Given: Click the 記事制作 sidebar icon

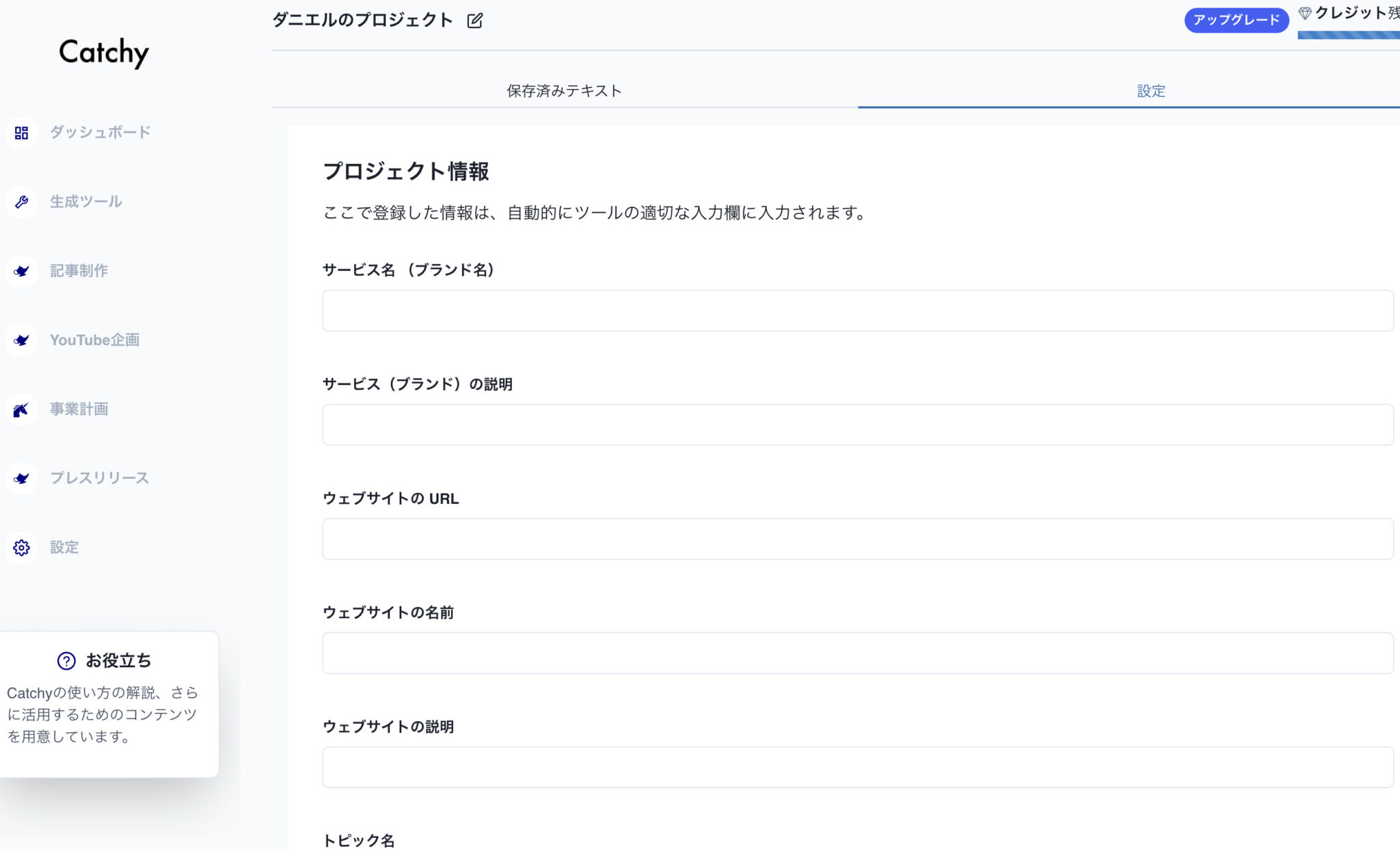Looking at the screenshot, I should coord(21,271).
